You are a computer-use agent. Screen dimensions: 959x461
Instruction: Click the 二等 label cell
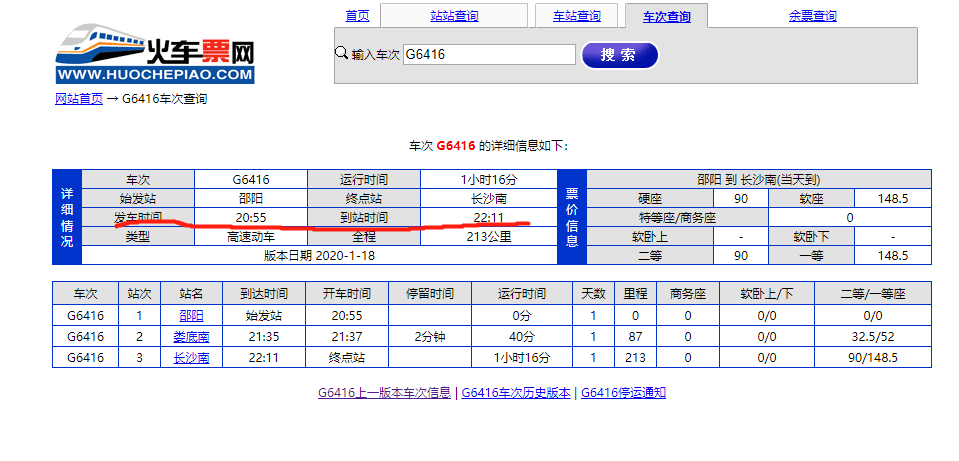click(650, 256)
